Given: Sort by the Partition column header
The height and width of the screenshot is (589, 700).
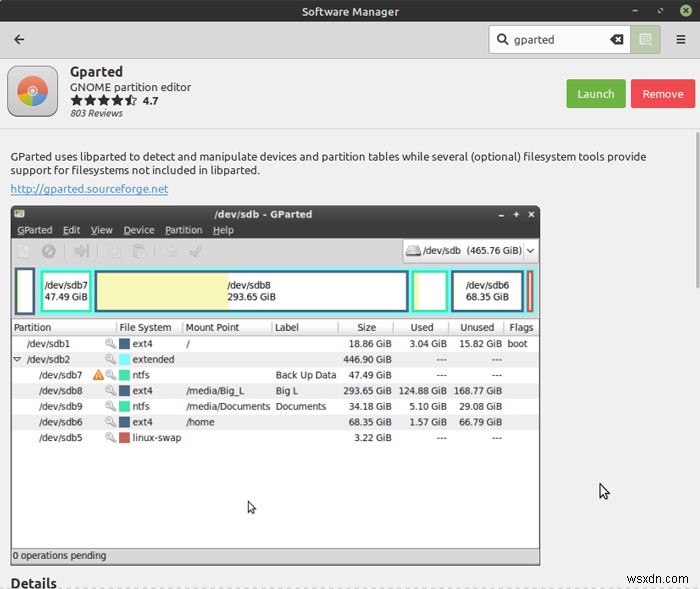Looking at the screenshot, I should 64,327.
